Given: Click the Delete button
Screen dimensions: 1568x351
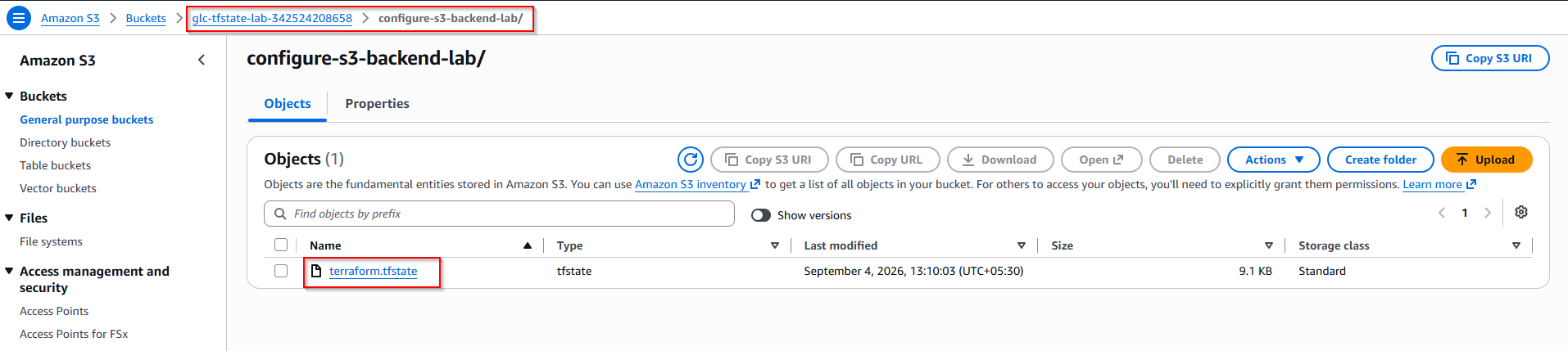Looking at the screenshot, I should [1185, 160].
